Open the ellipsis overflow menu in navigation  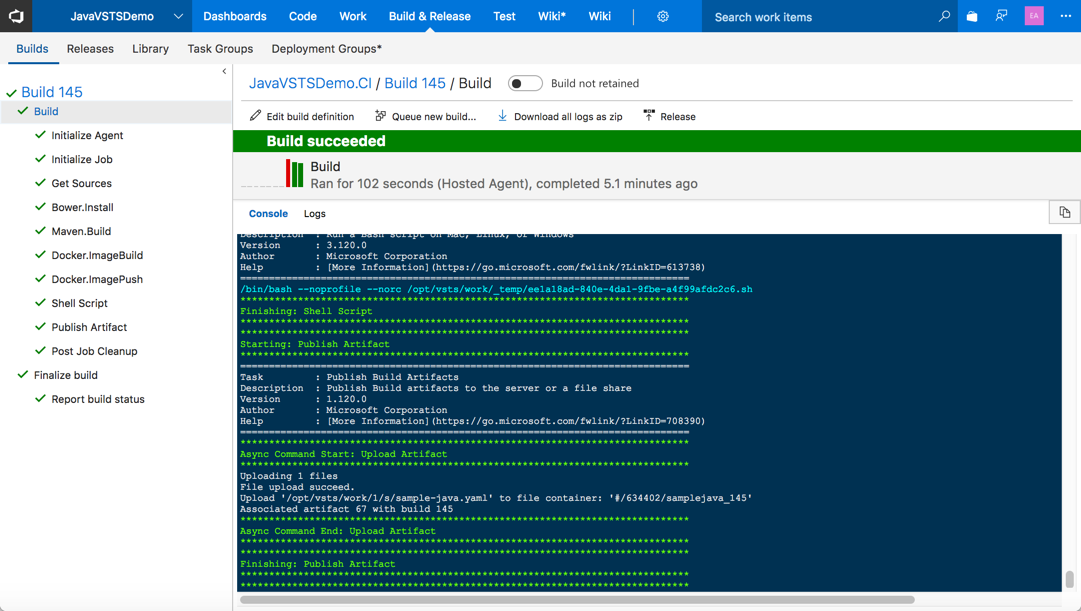pos(1064,16)
